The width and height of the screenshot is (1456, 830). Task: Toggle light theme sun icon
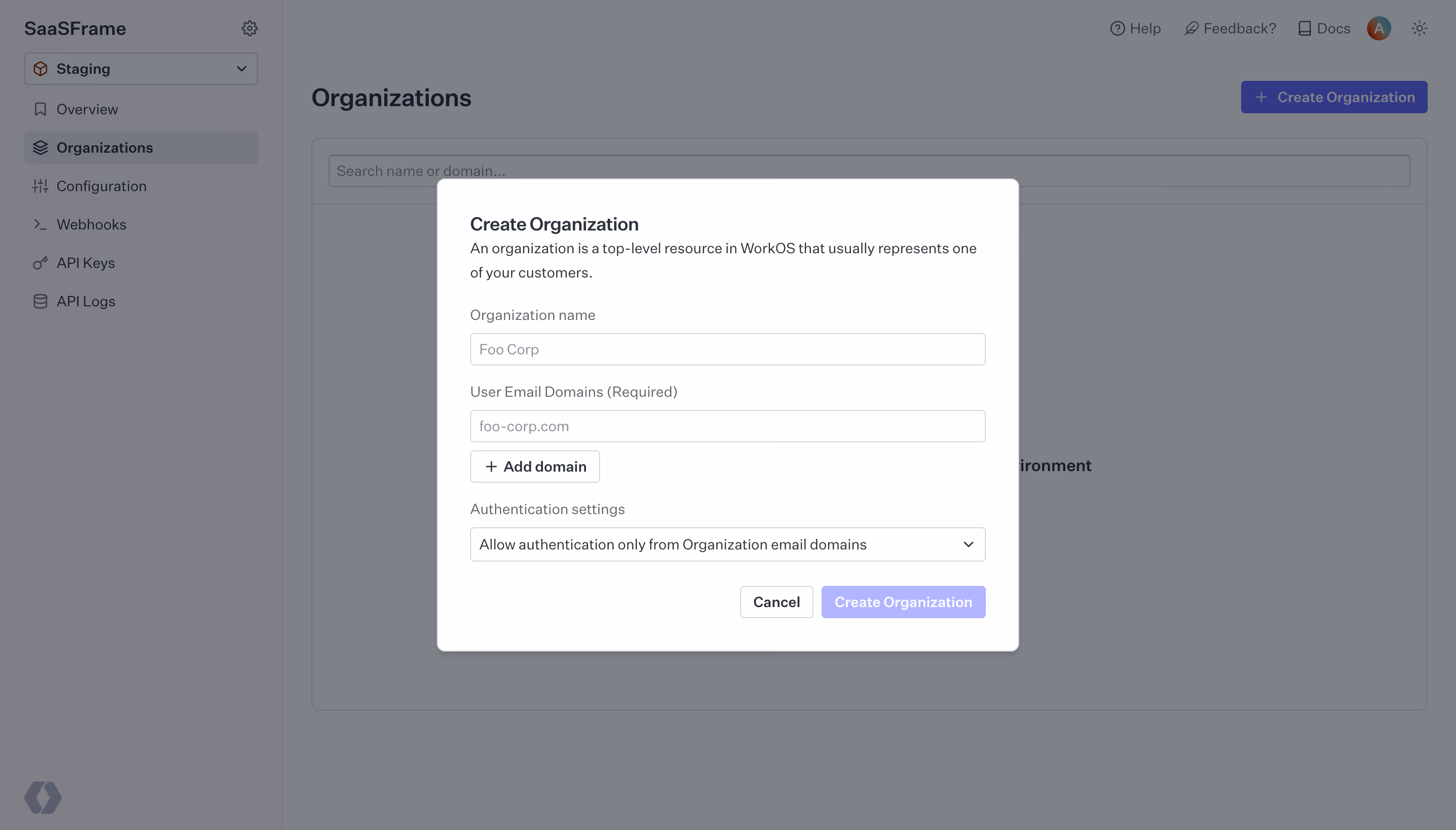(1420, 28)
